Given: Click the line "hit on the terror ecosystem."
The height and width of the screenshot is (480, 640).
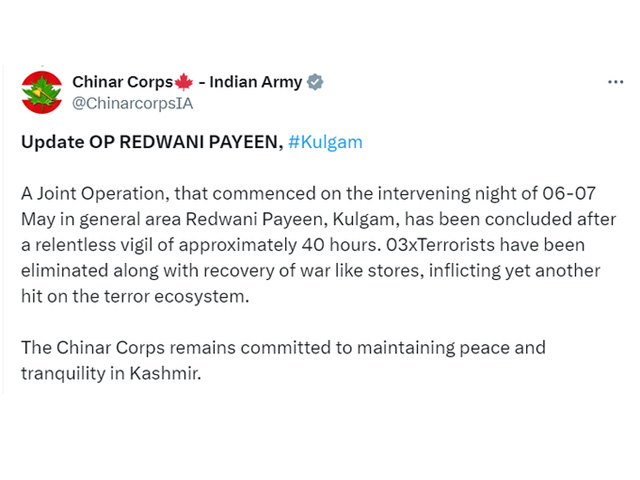Looking at the screenshot, I should click(135, 296).
